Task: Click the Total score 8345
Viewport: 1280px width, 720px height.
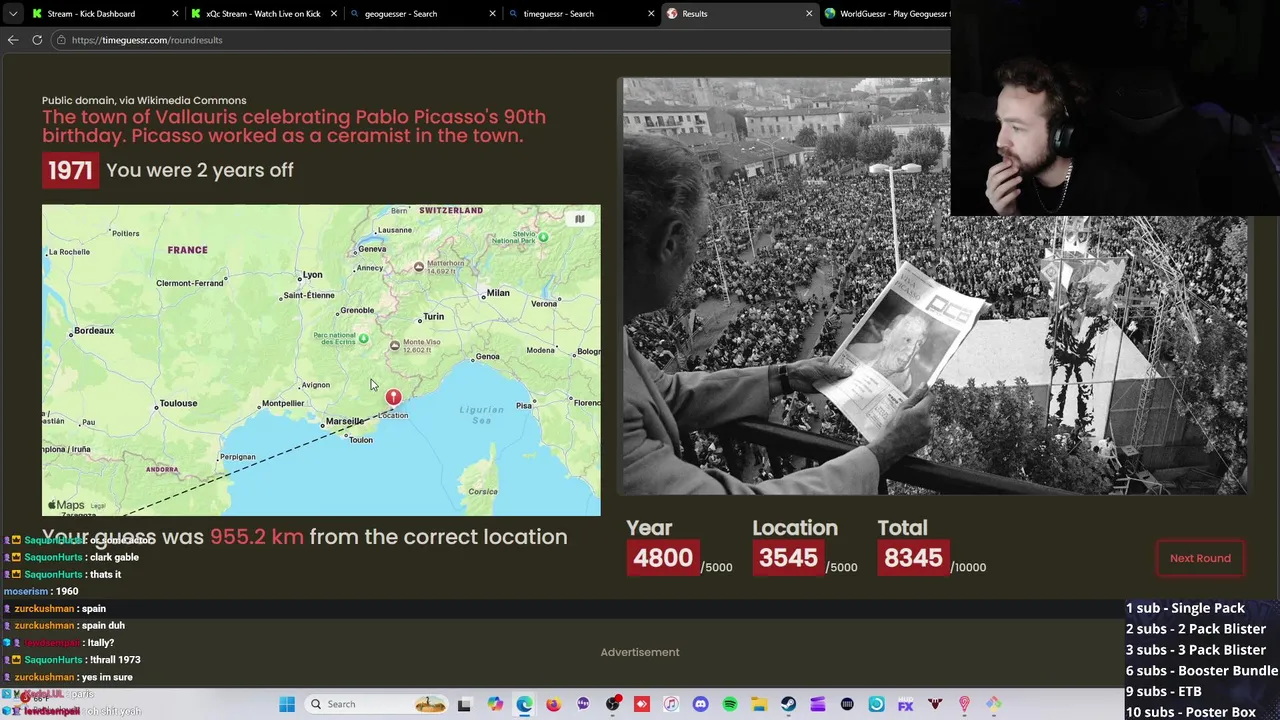Action: click(x=913, y=558)
